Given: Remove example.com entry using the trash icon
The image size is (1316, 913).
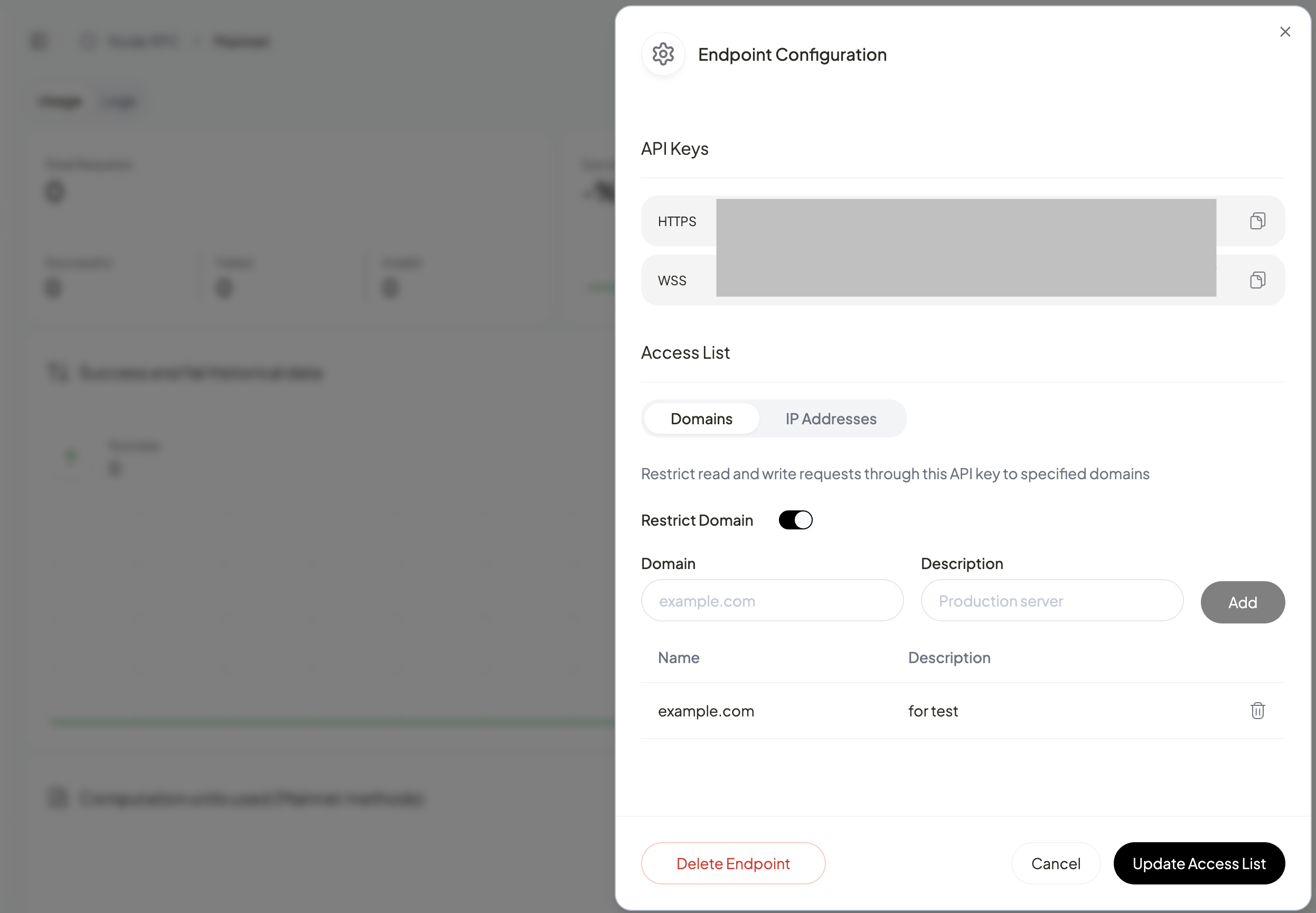Looking at the screenshot, I should pyautogui.click(x=1257, y=711).
